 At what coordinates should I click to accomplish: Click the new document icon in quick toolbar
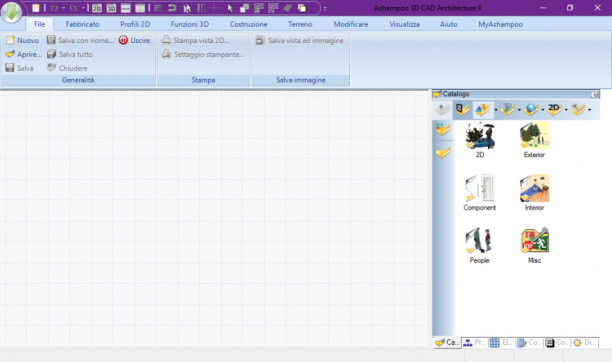click(36, 8)
